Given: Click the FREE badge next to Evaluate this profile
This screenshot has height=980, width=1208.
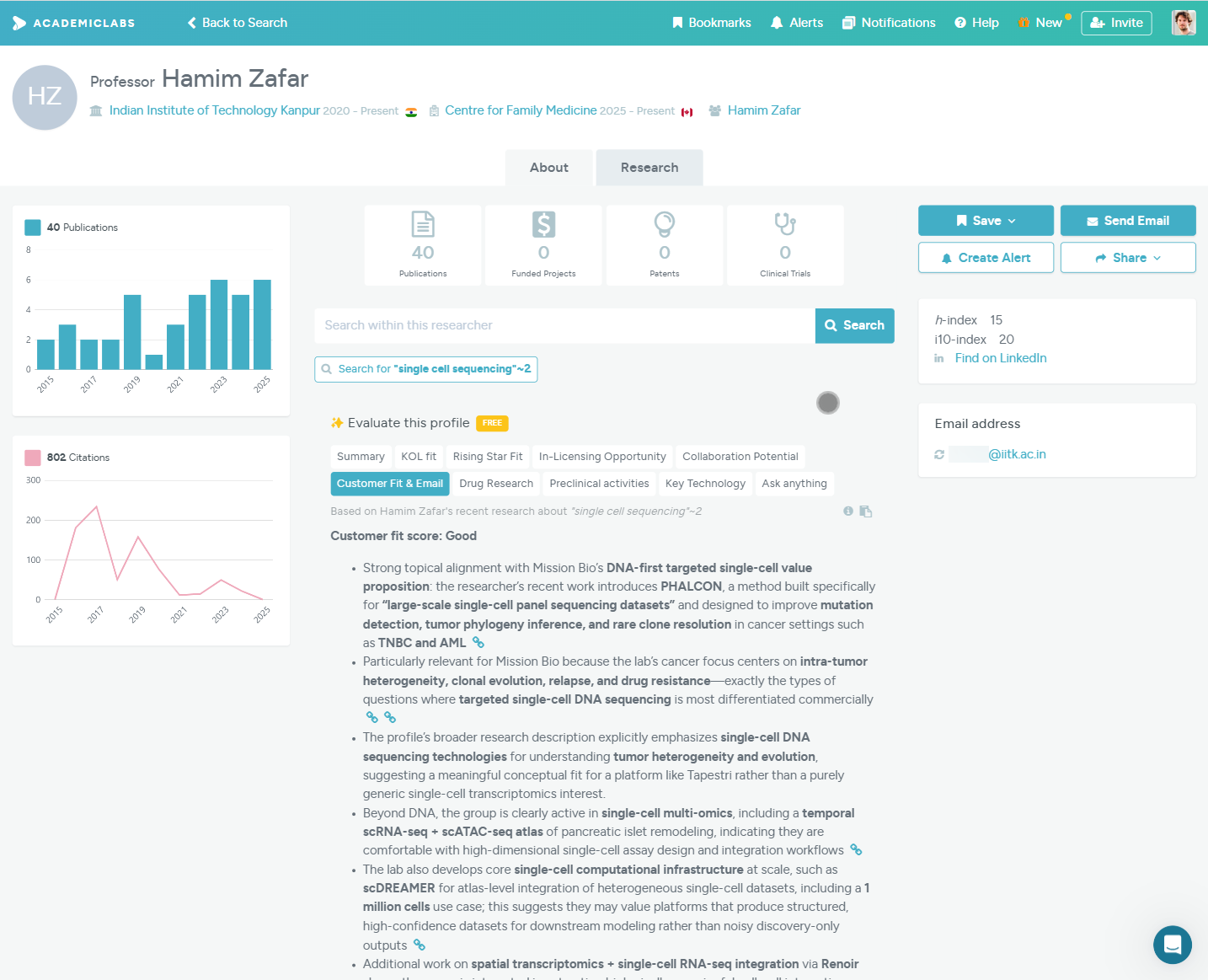Looking at the screenshot, I should (x=492, y=423).
